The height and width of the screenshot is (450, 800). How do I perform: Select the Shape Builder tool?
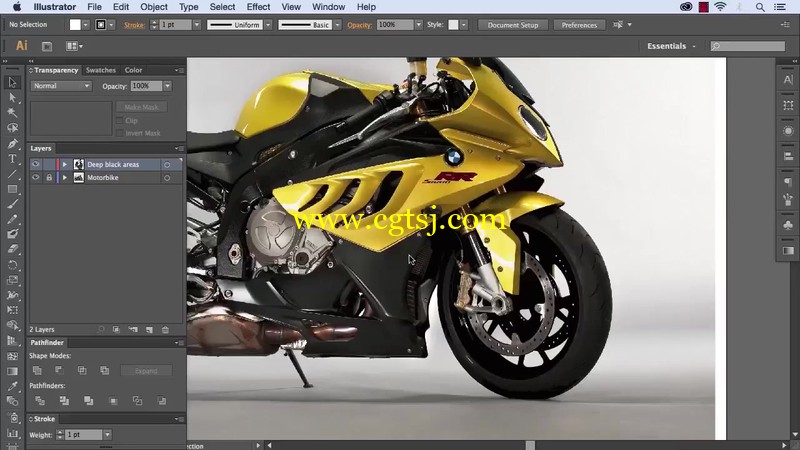coord(12,326)
